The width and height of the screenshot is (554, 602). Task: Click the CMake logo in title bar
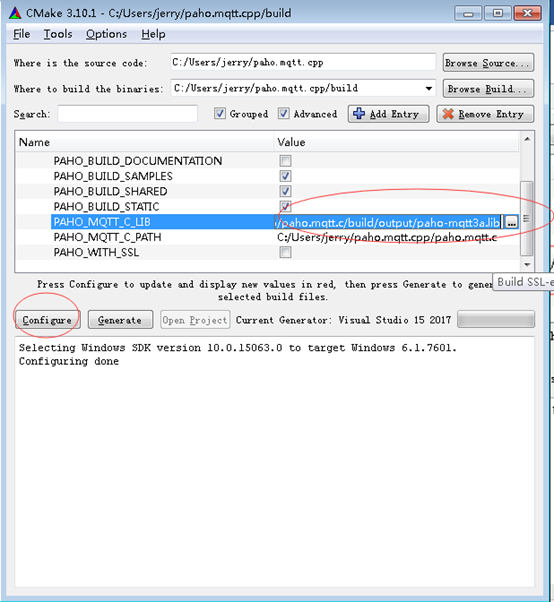[x=15, y=13]
